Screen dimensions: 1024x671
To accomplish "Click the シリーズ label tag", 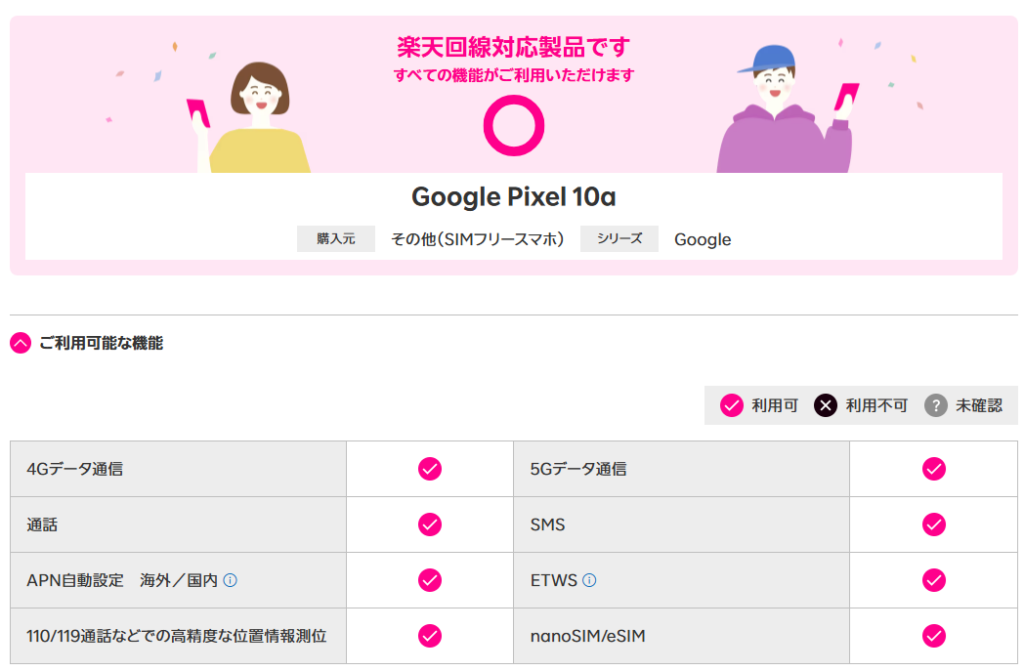I will click(x=619, y=238).
